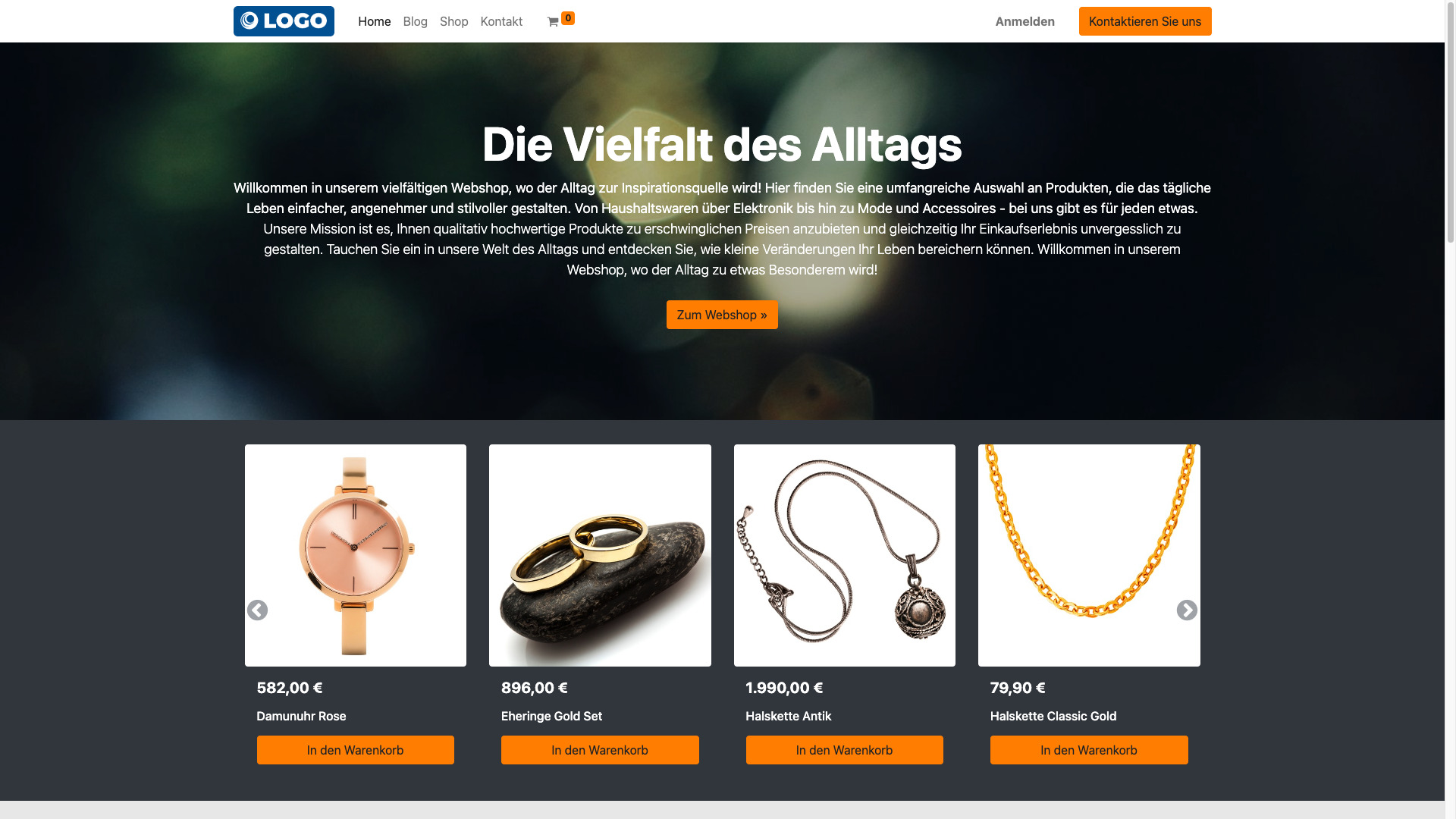Navigate to the Shop page
The width and height of the screenshot is (1456, 819).
coord(454,21)
